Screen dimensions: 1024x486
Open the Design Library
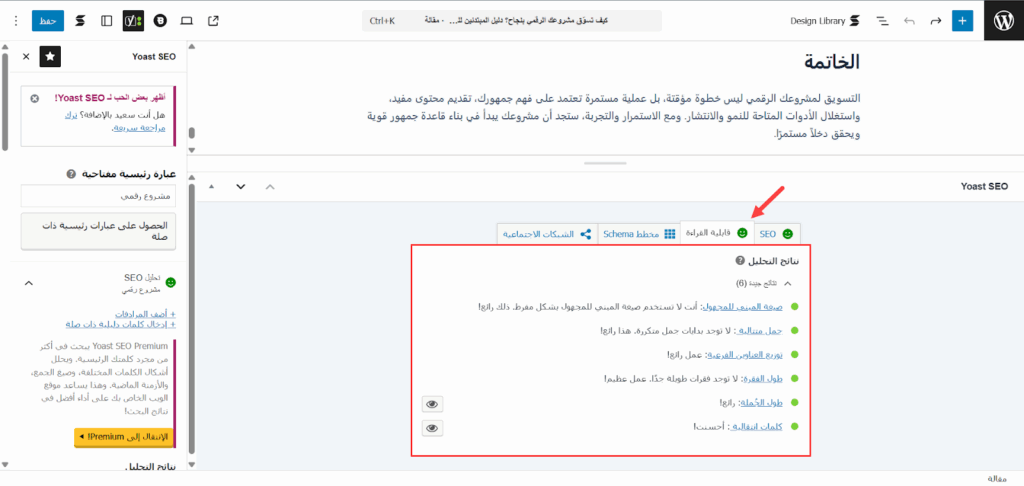pyautogui.click(x=824, y=20)
